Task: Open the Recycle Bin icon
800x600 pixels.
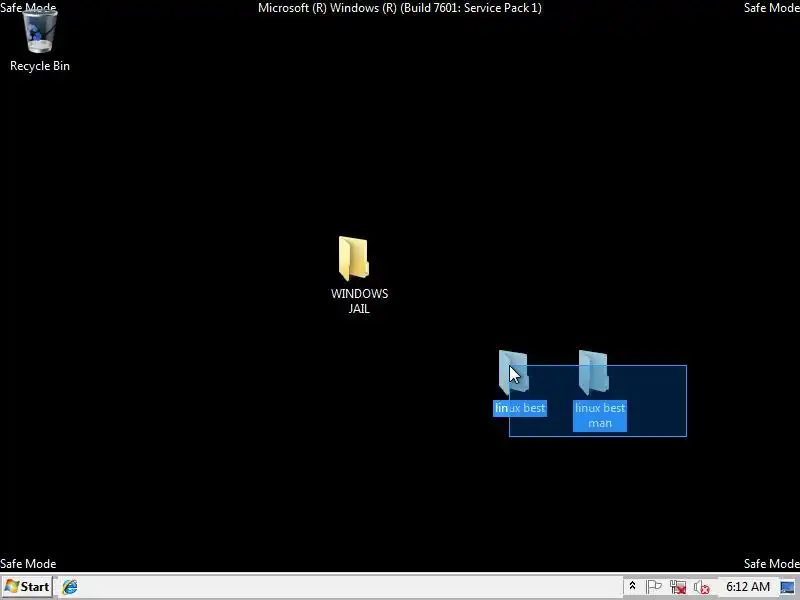Action: tap(40, 32)
